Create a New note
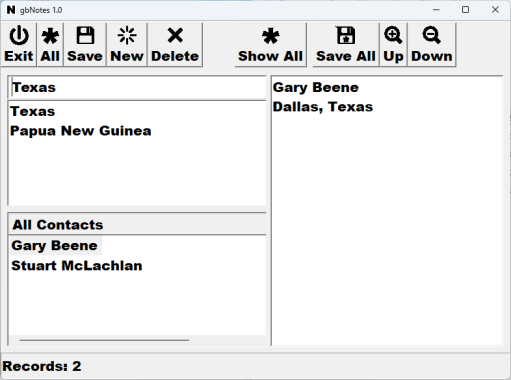Image resolution: width=511 pixels, height=380 pixels. pyautogui.click(x=127, y=45)
